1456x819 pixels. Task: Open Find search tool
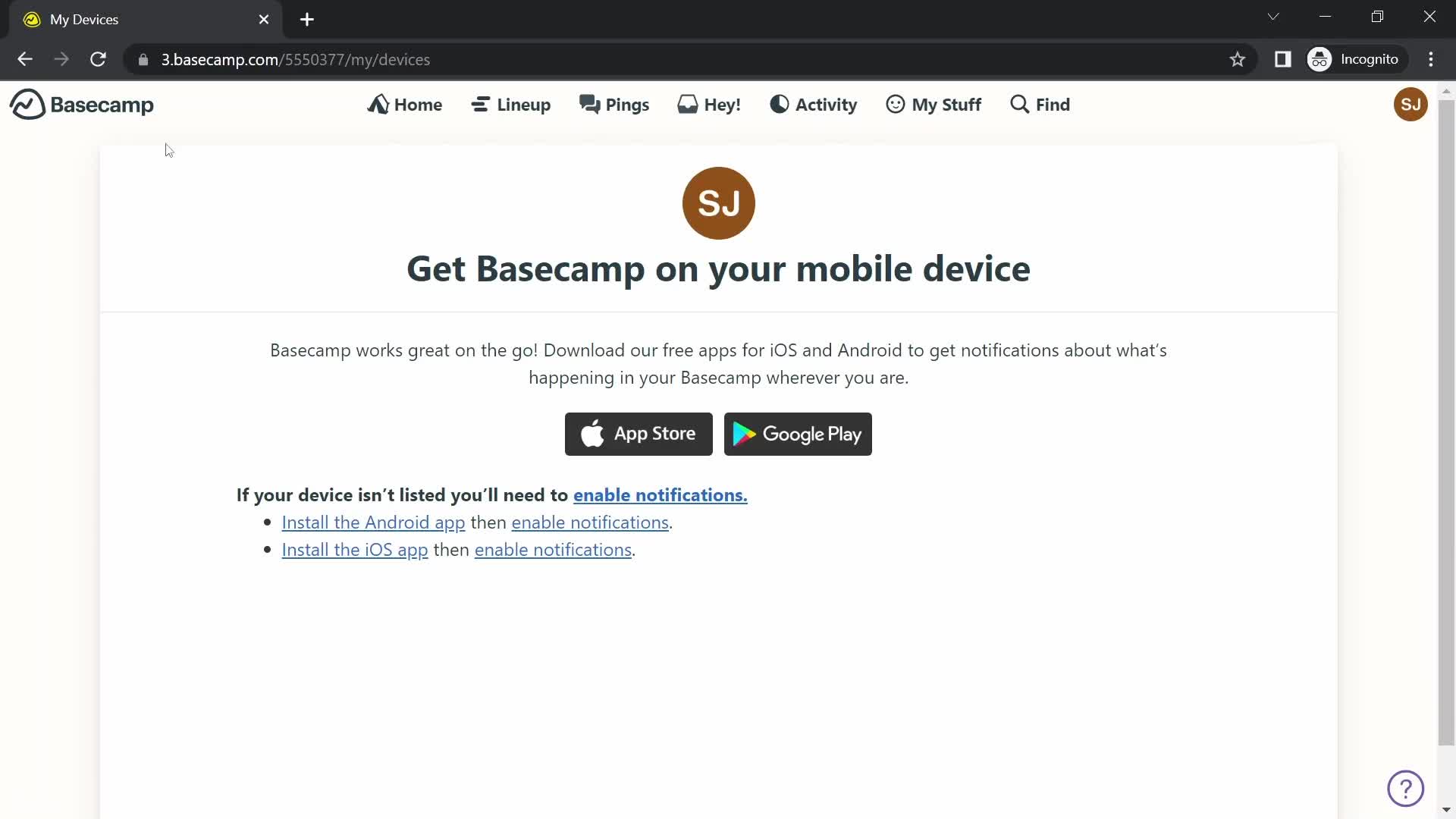coord(1040,104)
